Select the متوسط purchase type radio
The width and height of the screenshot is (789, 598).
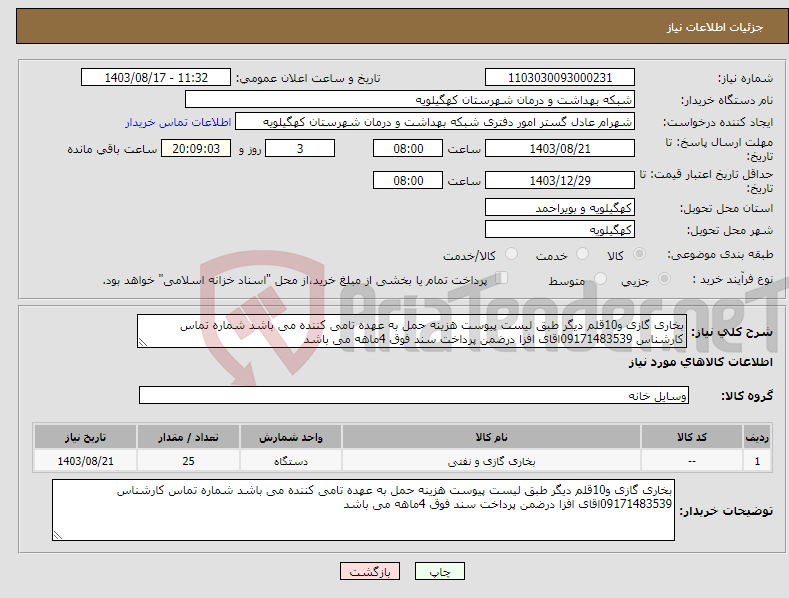coord(600,278)
